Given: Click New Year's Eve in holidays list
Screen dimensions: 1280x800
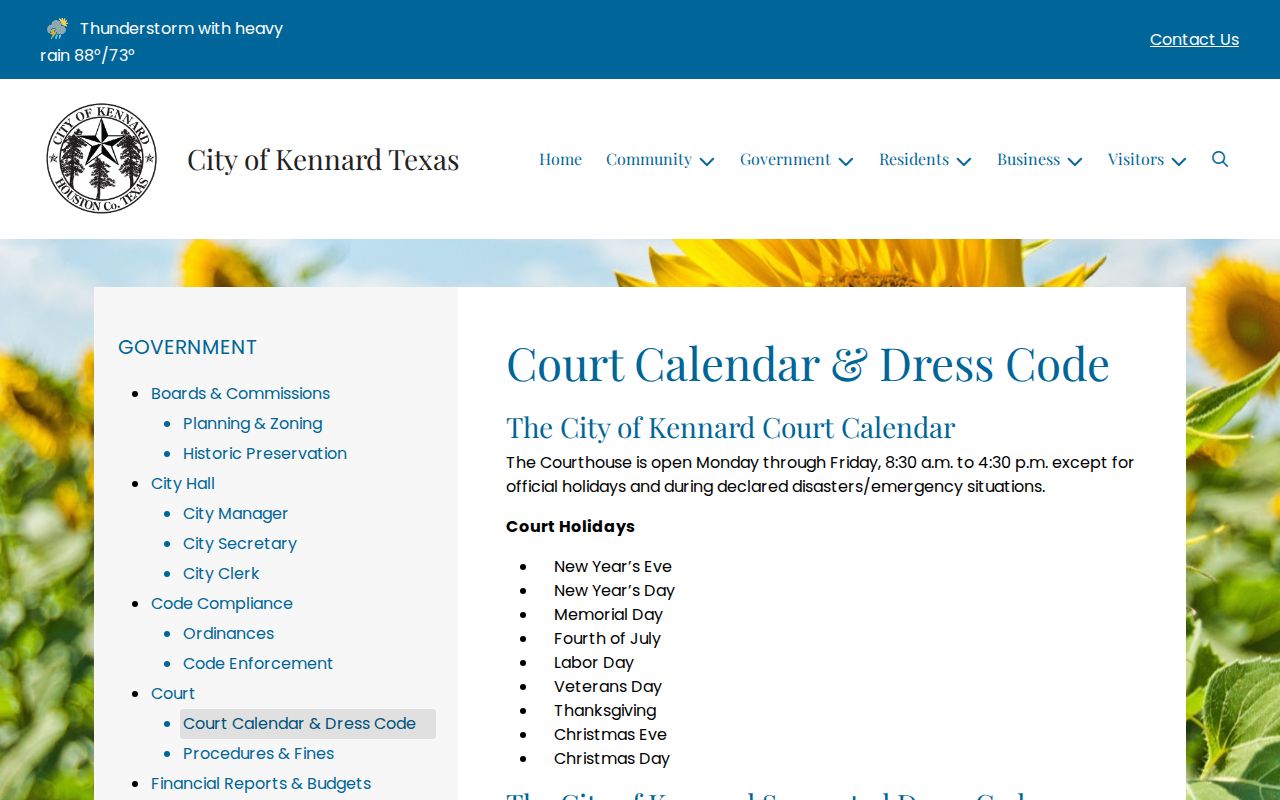Looking at the screenshot, I should [613, 566].
